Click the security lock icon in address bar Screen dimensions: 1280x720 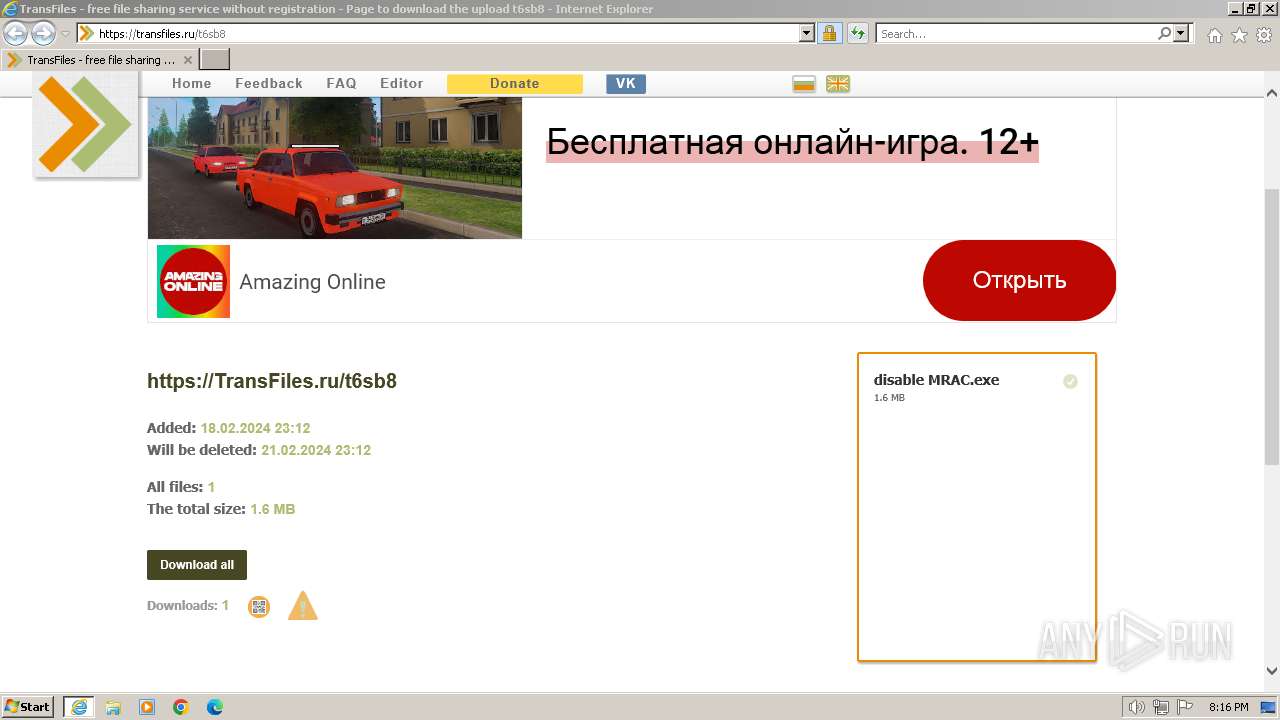coord(830,33)
